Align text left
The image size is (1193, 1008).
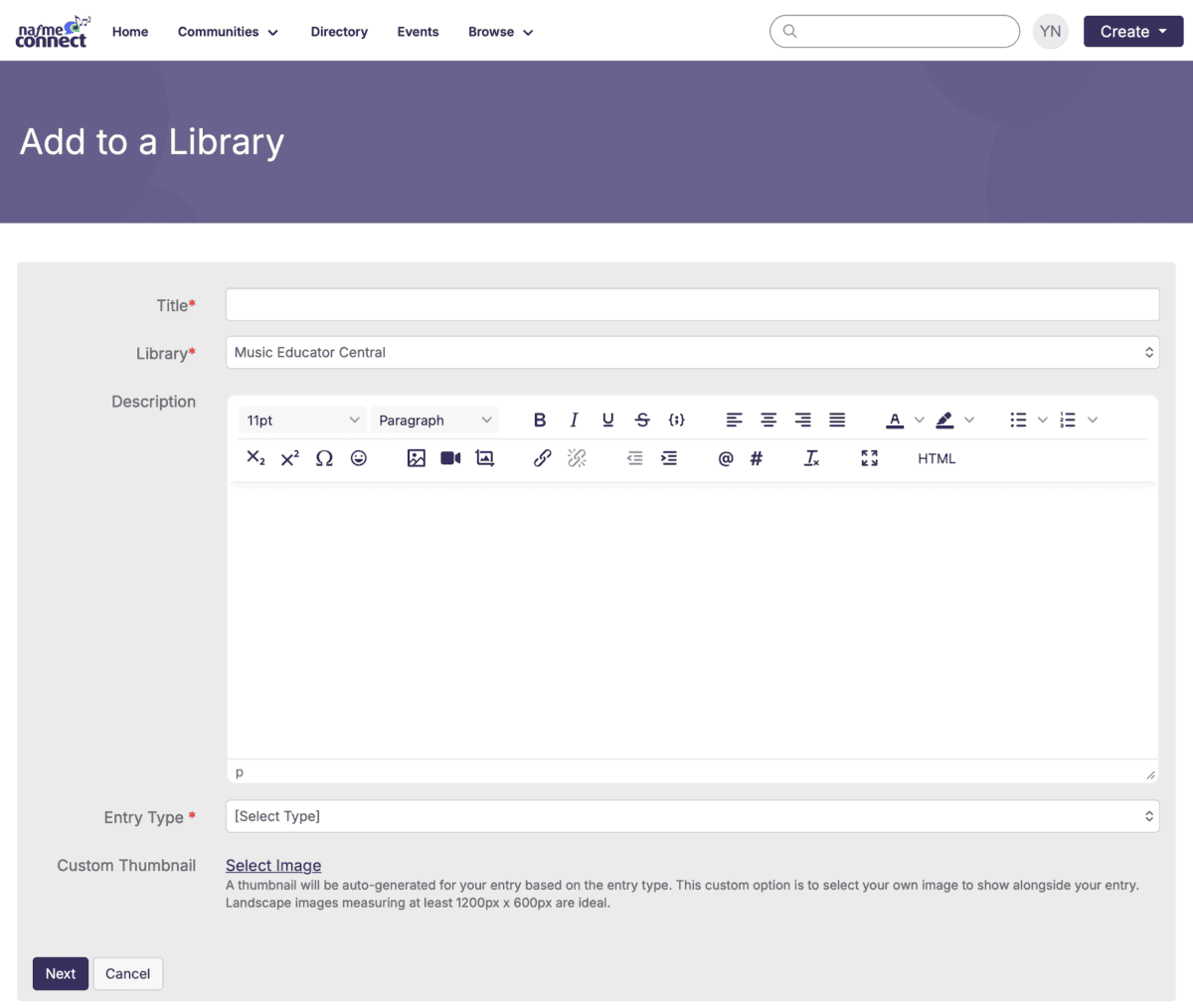735,420
